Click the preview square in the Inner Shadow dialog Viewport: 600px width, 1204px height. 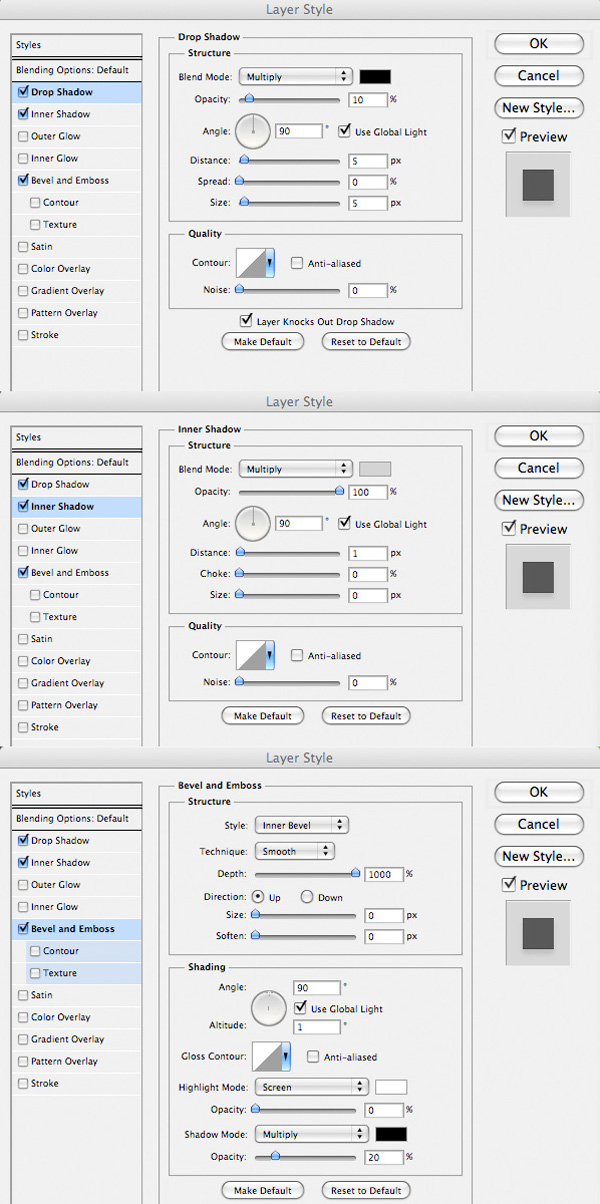[x=538, y=576]
